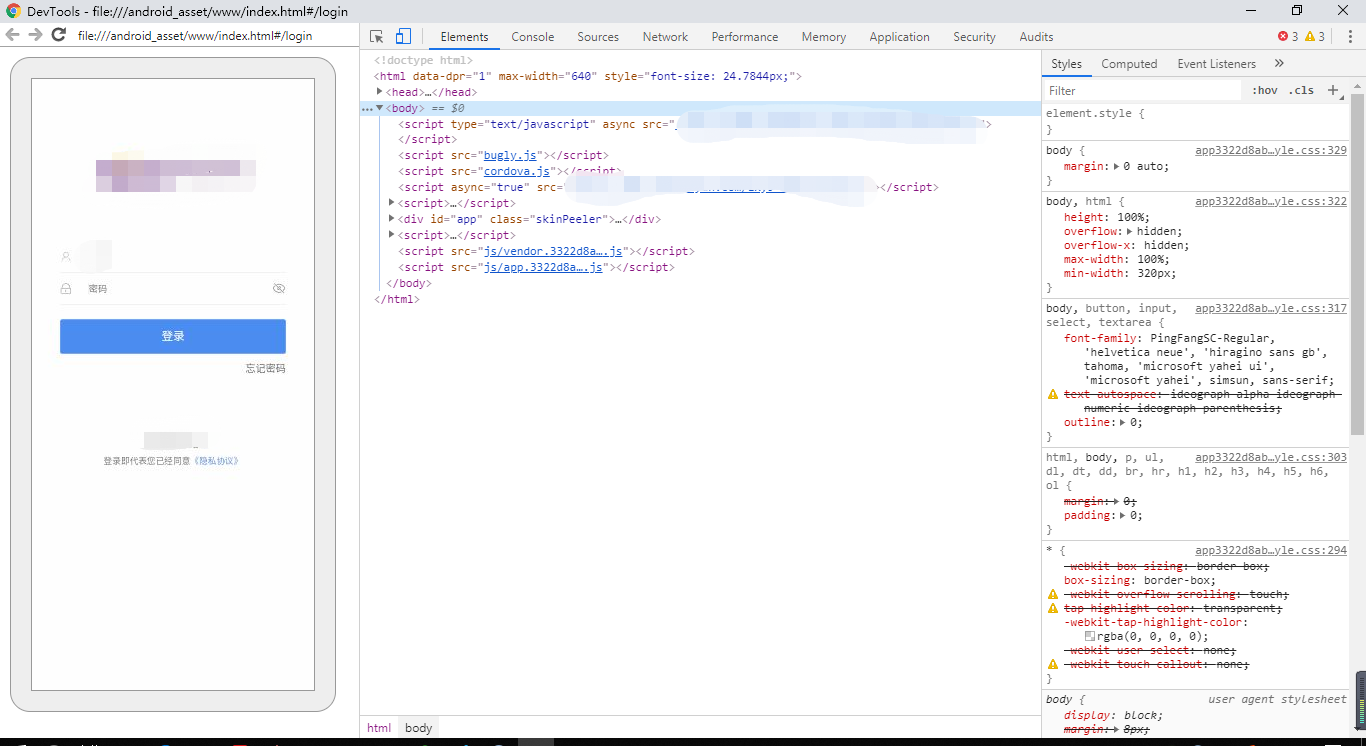Click the red error count indicator
Image resolution: width=1366 pixels, height=746 pixels.
pos(1287,37)
